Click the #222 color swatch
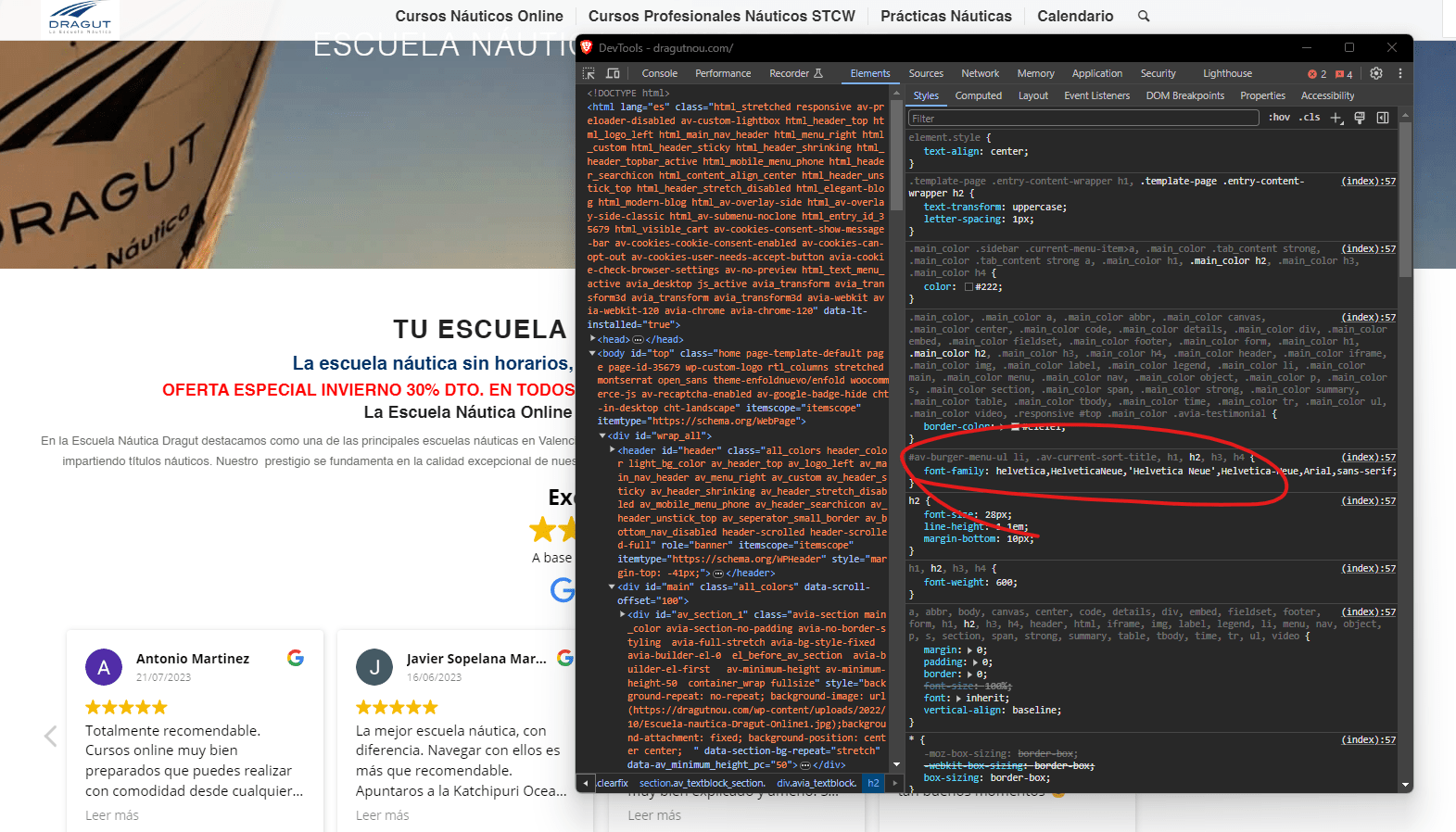Viewport: 1456px width, 832px height. tap(969, 287)
